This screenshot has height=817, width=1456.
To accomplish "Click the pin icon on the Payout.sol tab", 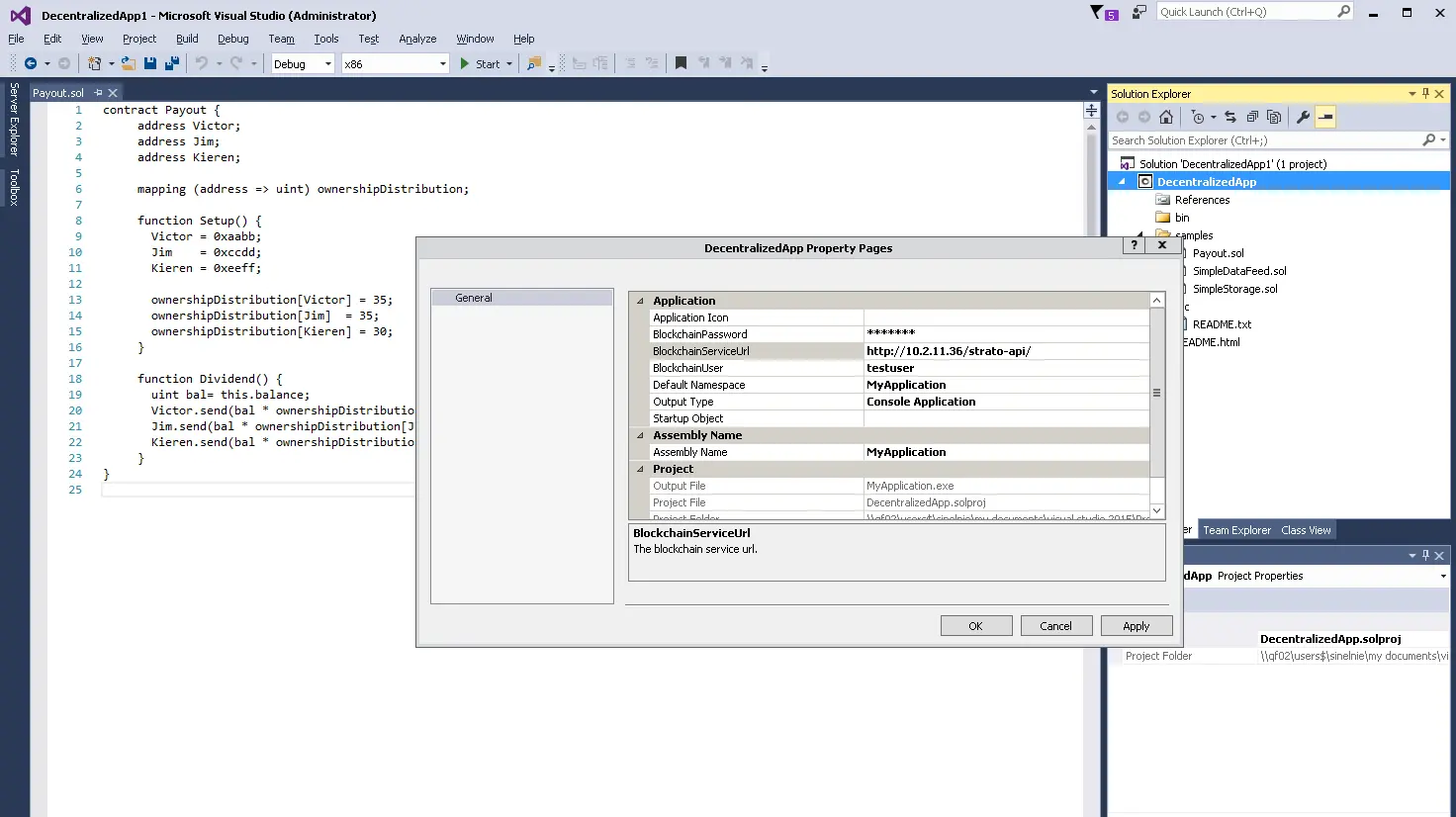I will pyautogui.click(x=98, y=93).
